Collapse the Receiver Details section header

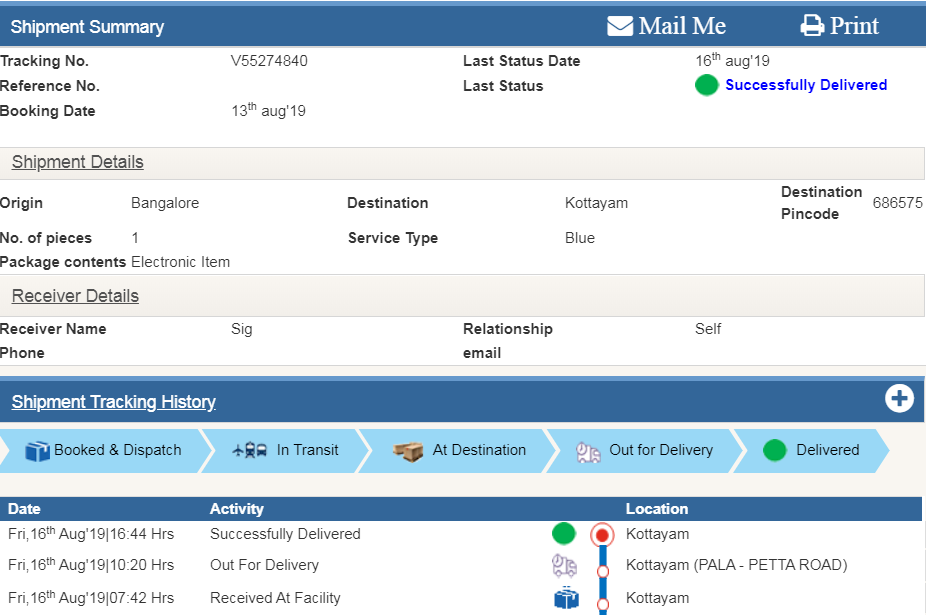[x=76, y=296]
